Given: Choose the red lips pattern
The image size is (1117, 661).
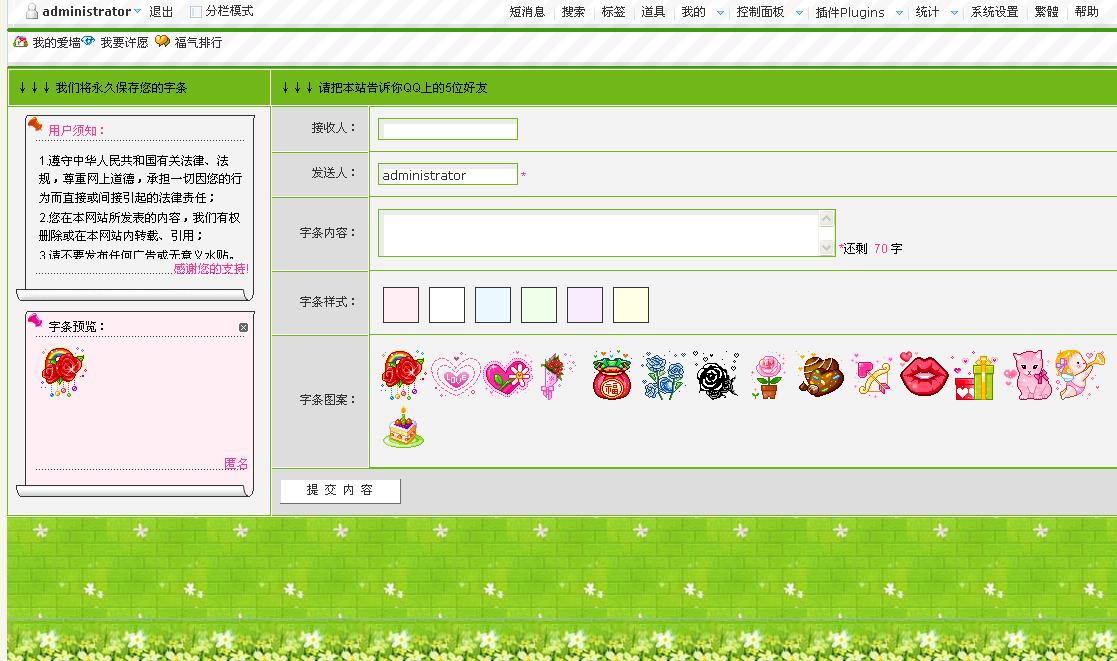Looking at the screenshot, I should click(924, 375).
